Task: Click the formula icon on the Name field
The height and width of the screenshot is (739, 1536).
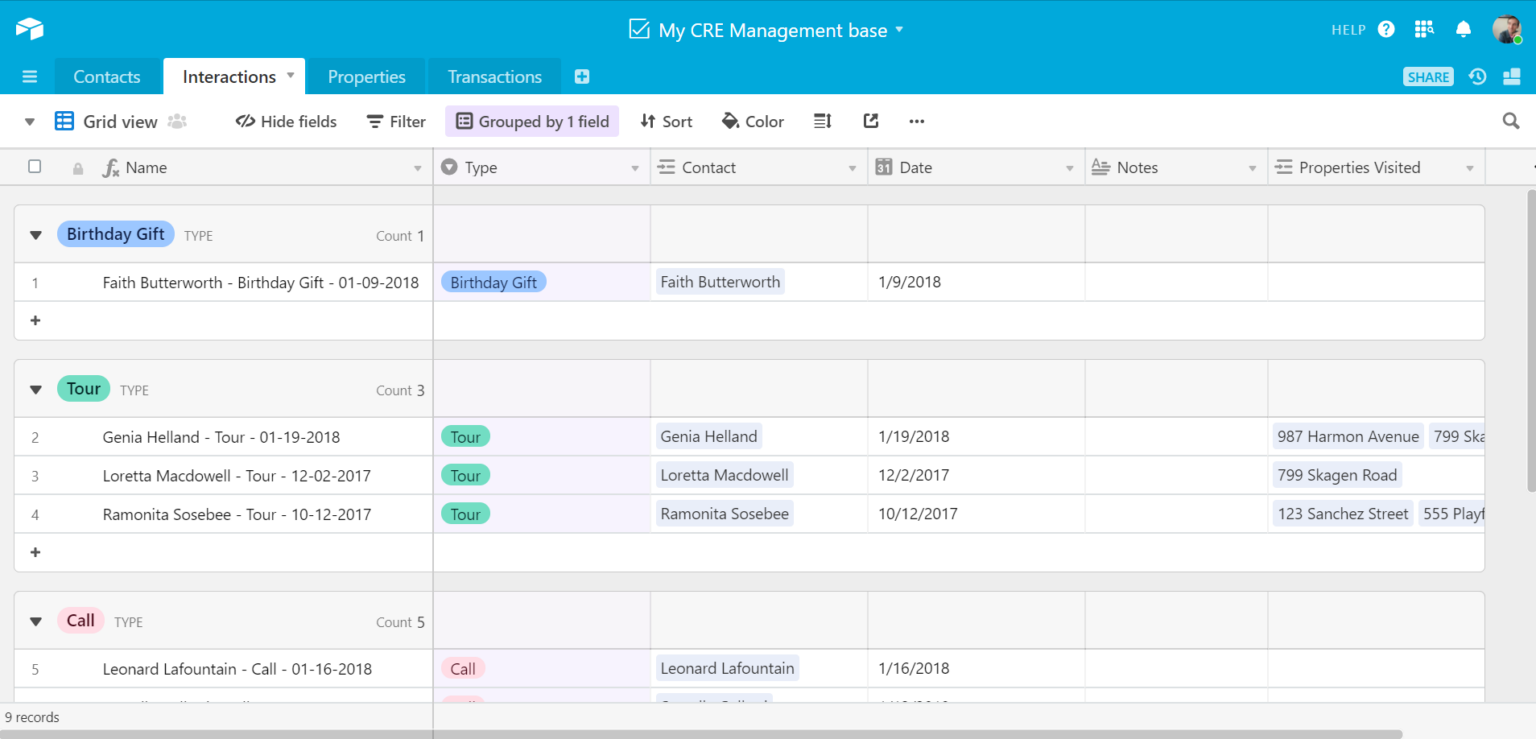Action: (x=110, y=167)
